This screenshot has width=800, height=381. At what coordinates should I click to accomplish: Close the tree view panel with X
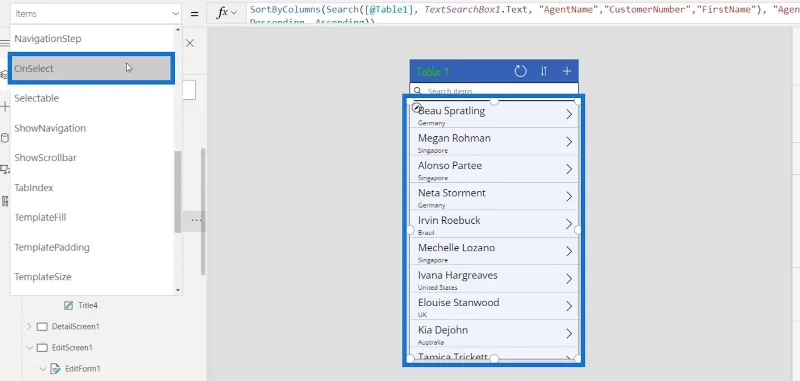[190, 43]
